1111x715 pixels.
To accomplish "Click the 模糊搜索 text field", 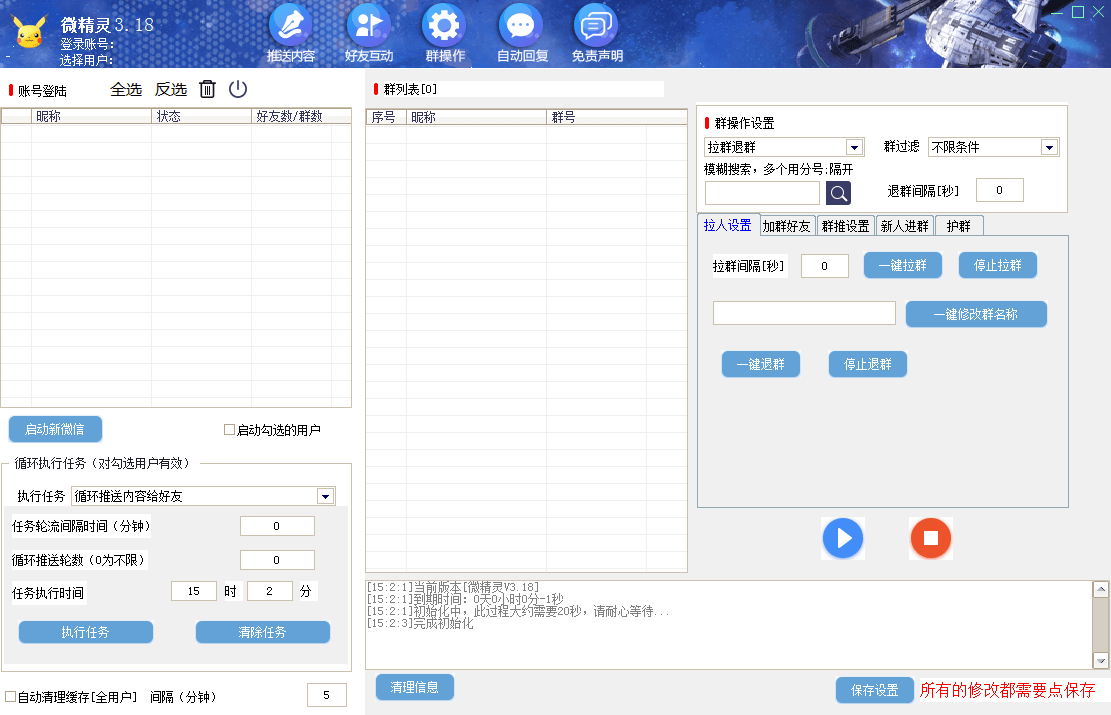I will click(762, 193).
